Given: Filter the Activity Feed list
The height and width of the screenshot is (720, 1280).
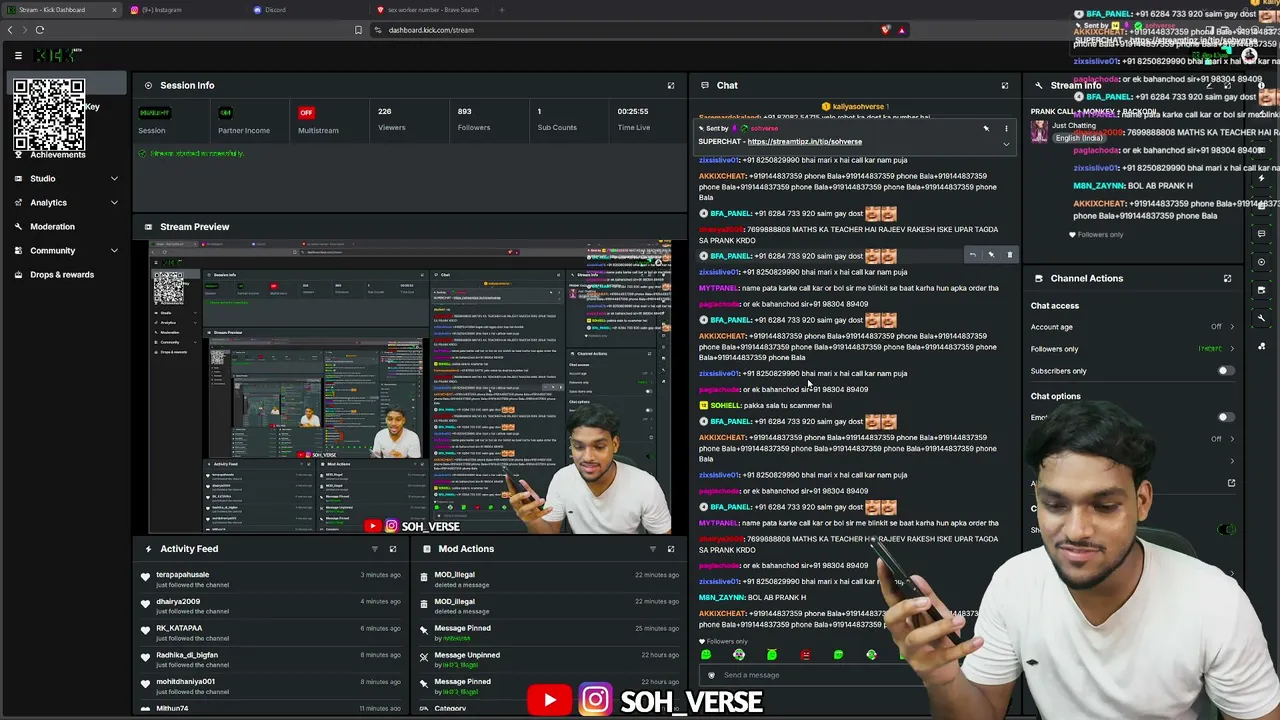Looking at the screenshot, I should click(375, 549).
